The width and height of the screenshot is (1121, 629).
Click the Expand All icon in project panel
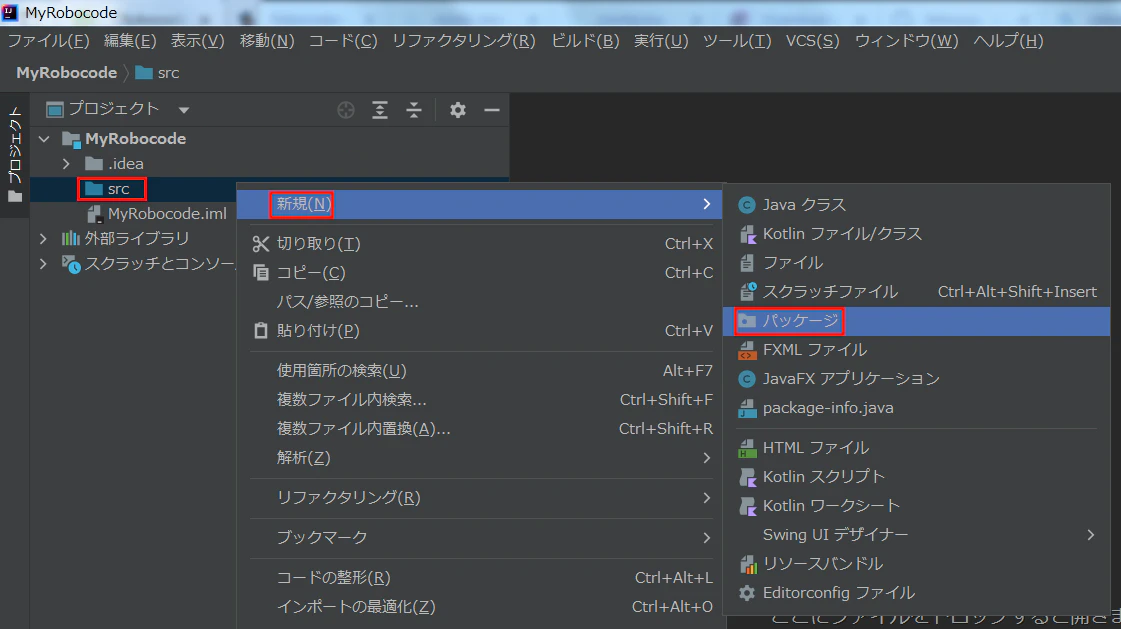[380, 110]
